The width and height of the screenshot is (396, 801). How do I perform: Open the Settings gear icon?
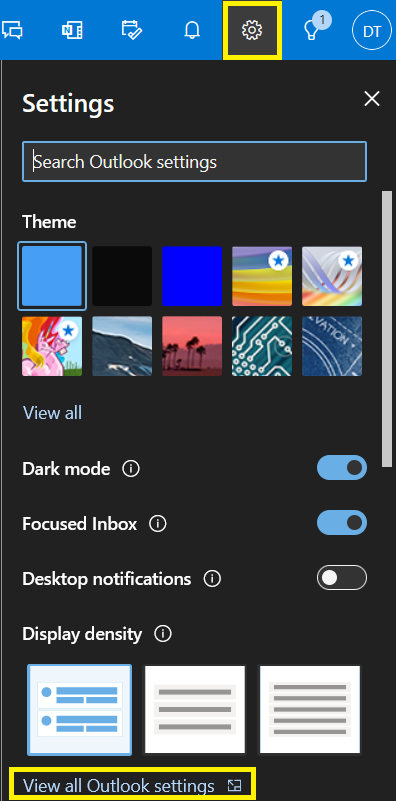(251, 31)
